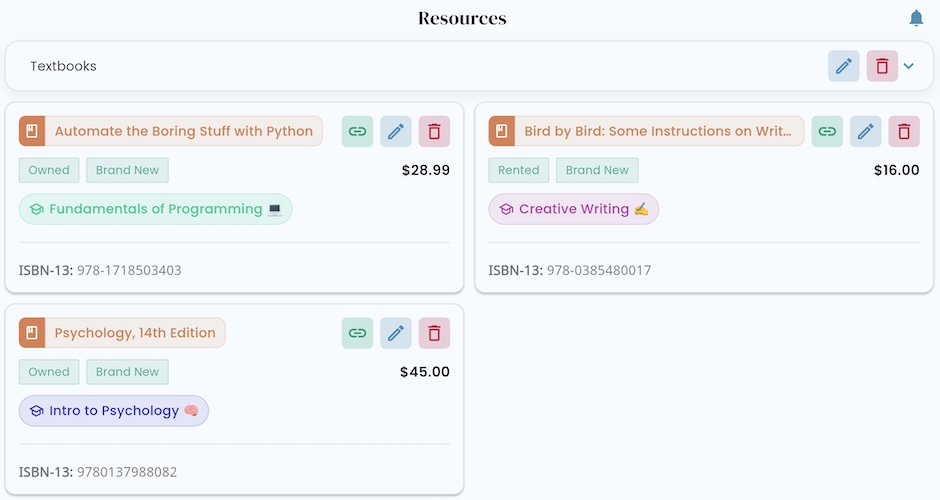Viewport: 940px width, 500px height.
Task: Click the Psychology, 14th Edition title
Action: point(134,333)
